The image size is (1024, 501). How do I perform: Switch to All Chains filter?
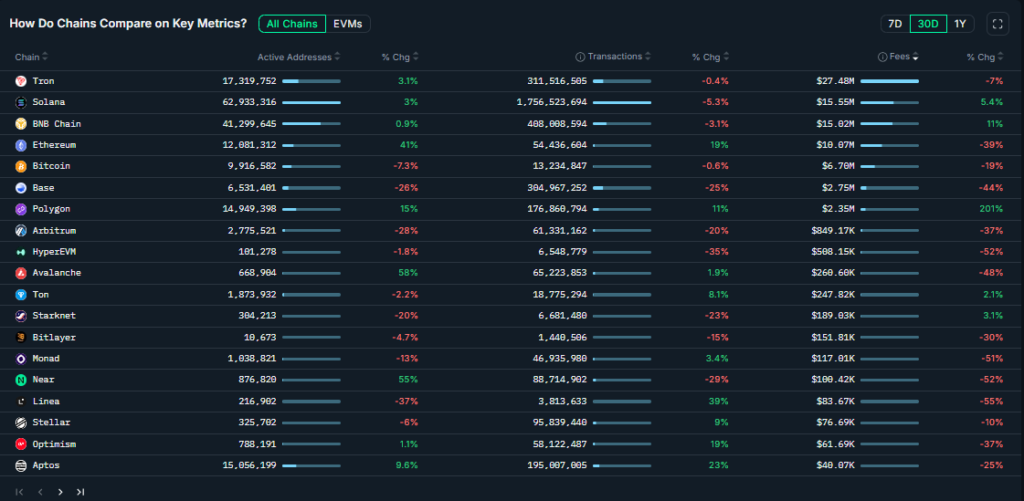click(x=291, y=23)
